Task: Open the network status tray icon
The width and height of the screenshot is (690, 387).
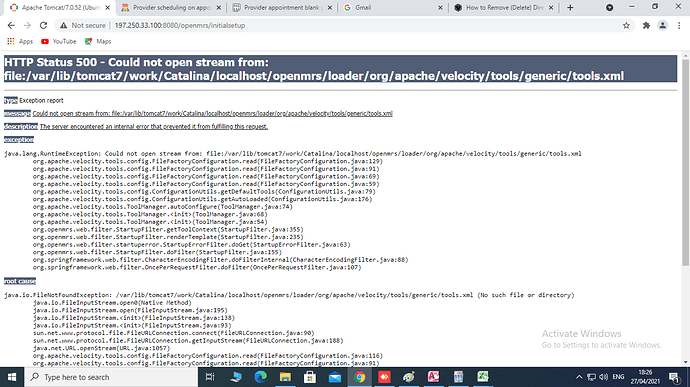Action: [x=591, y=377]
